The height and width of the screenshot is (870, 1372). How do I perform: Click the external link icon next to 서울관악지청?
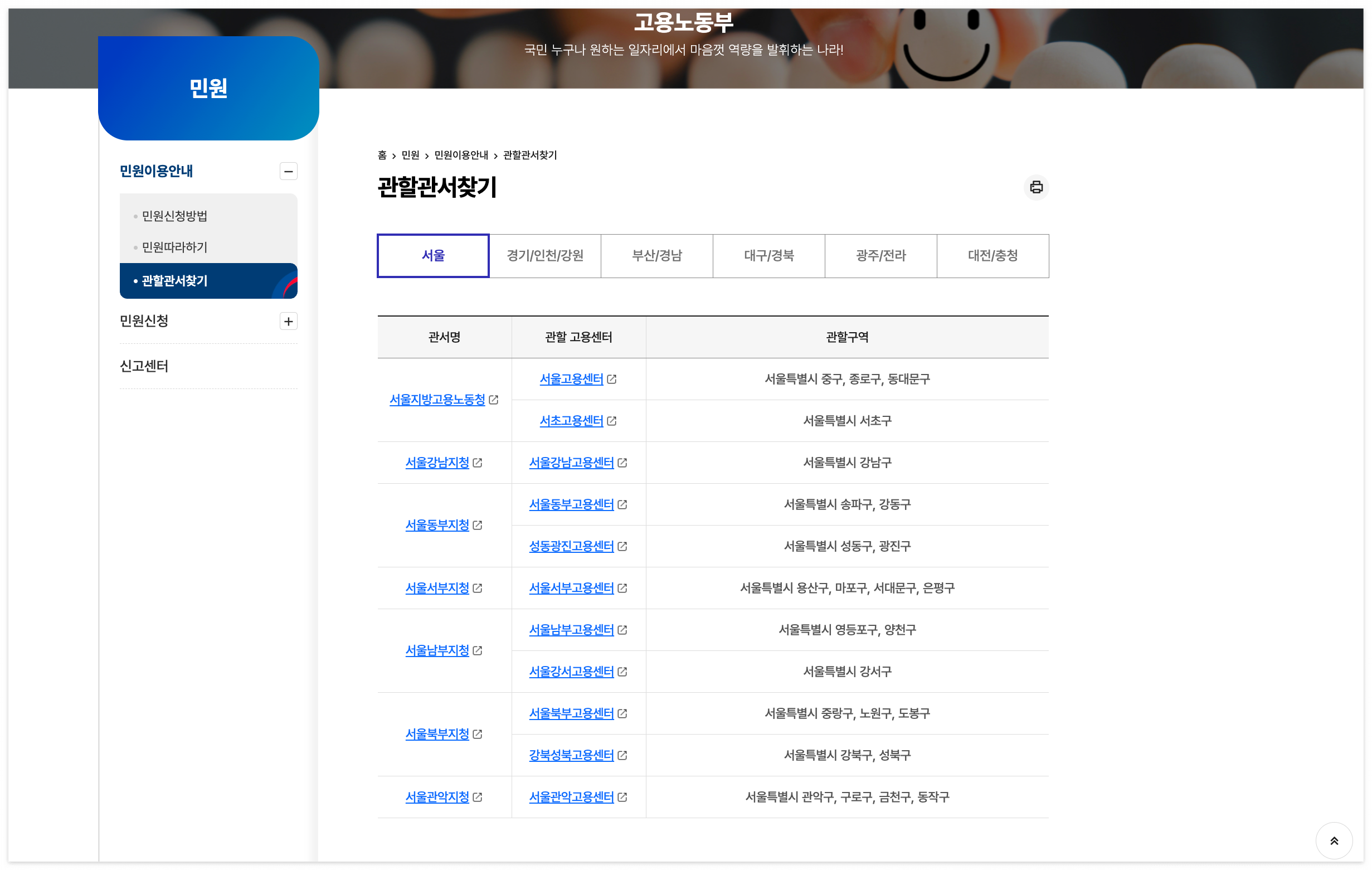click(478, 797)
